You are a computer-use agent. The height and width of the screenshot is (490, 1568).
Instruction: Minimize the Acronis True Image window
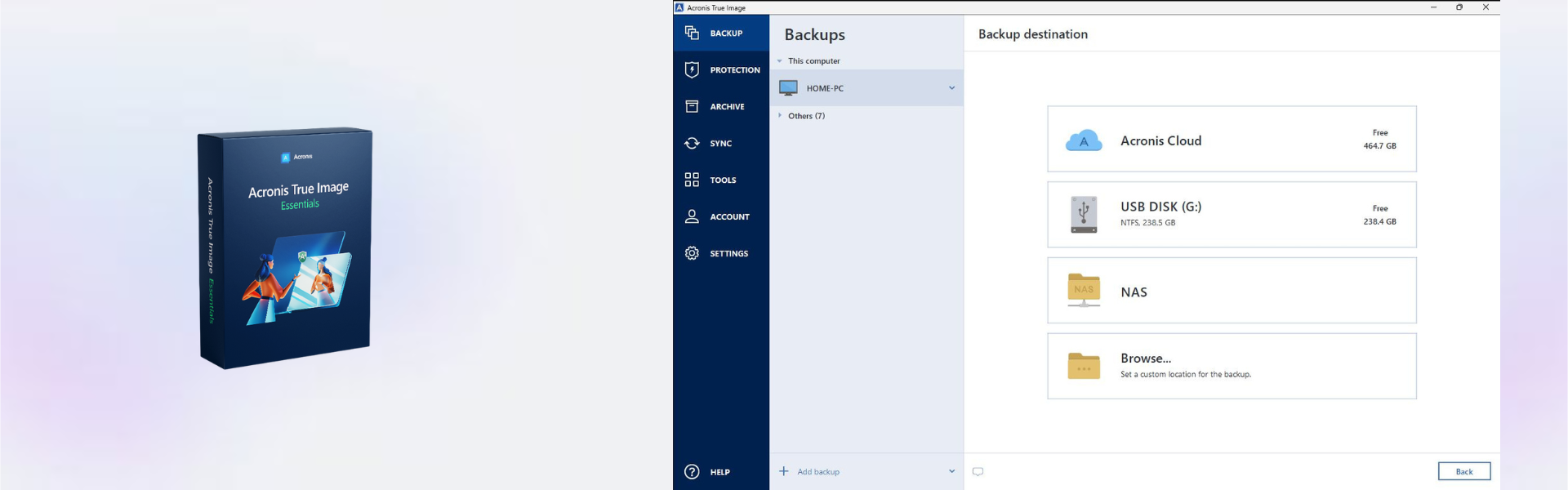1433,7
